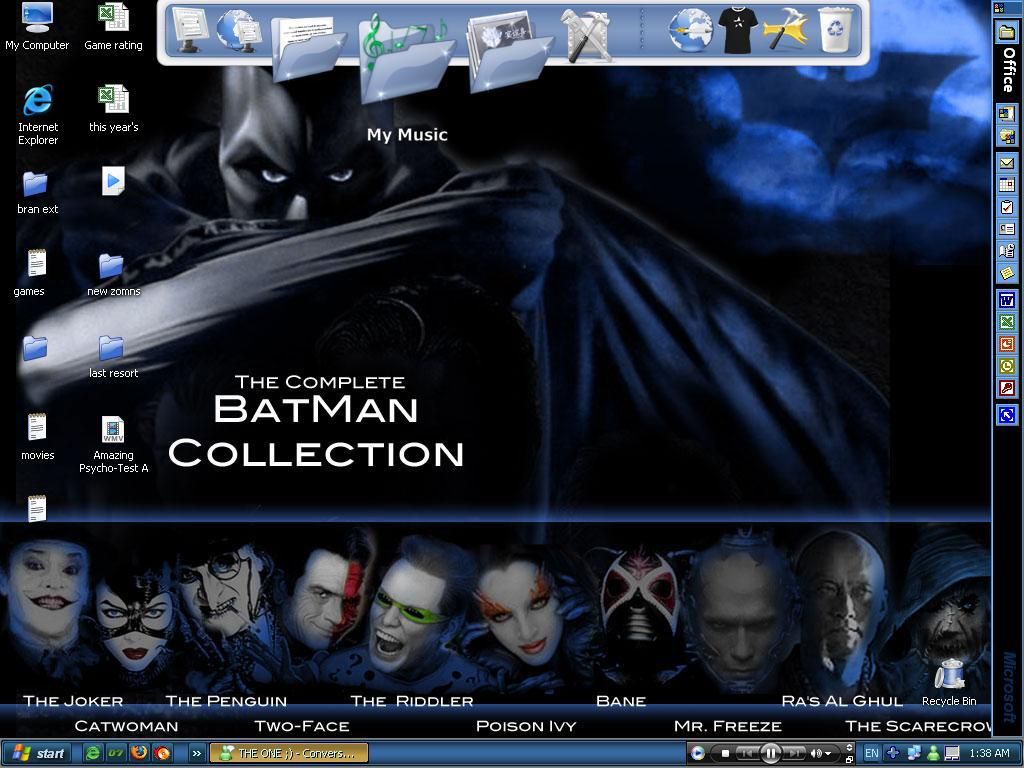Click the New Contact card sidebar icon

(x=1007, y=229)
